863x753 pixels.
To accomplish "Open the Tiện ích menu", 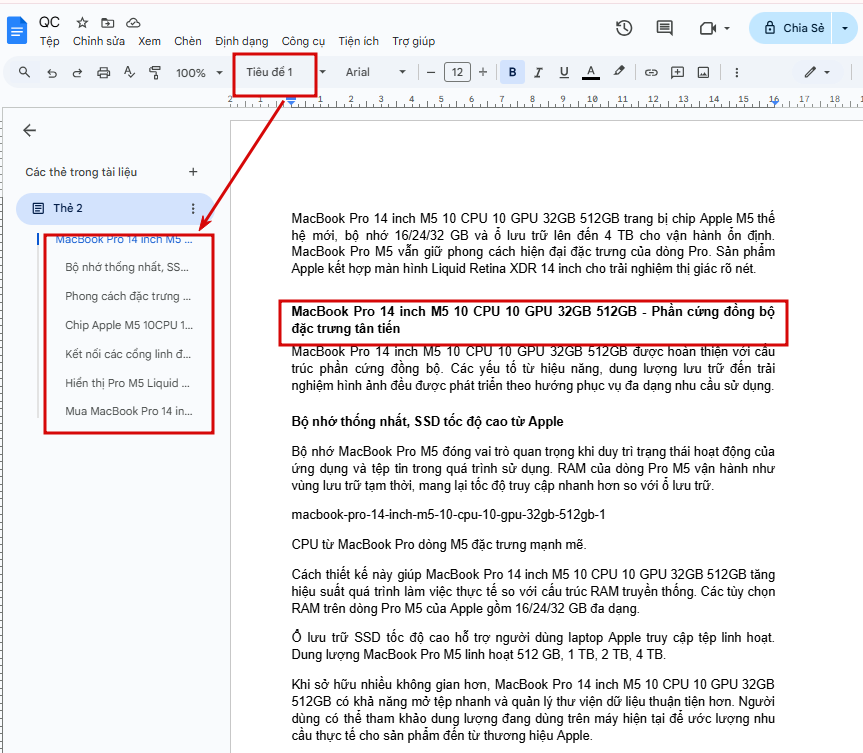I will pos(358,41).
